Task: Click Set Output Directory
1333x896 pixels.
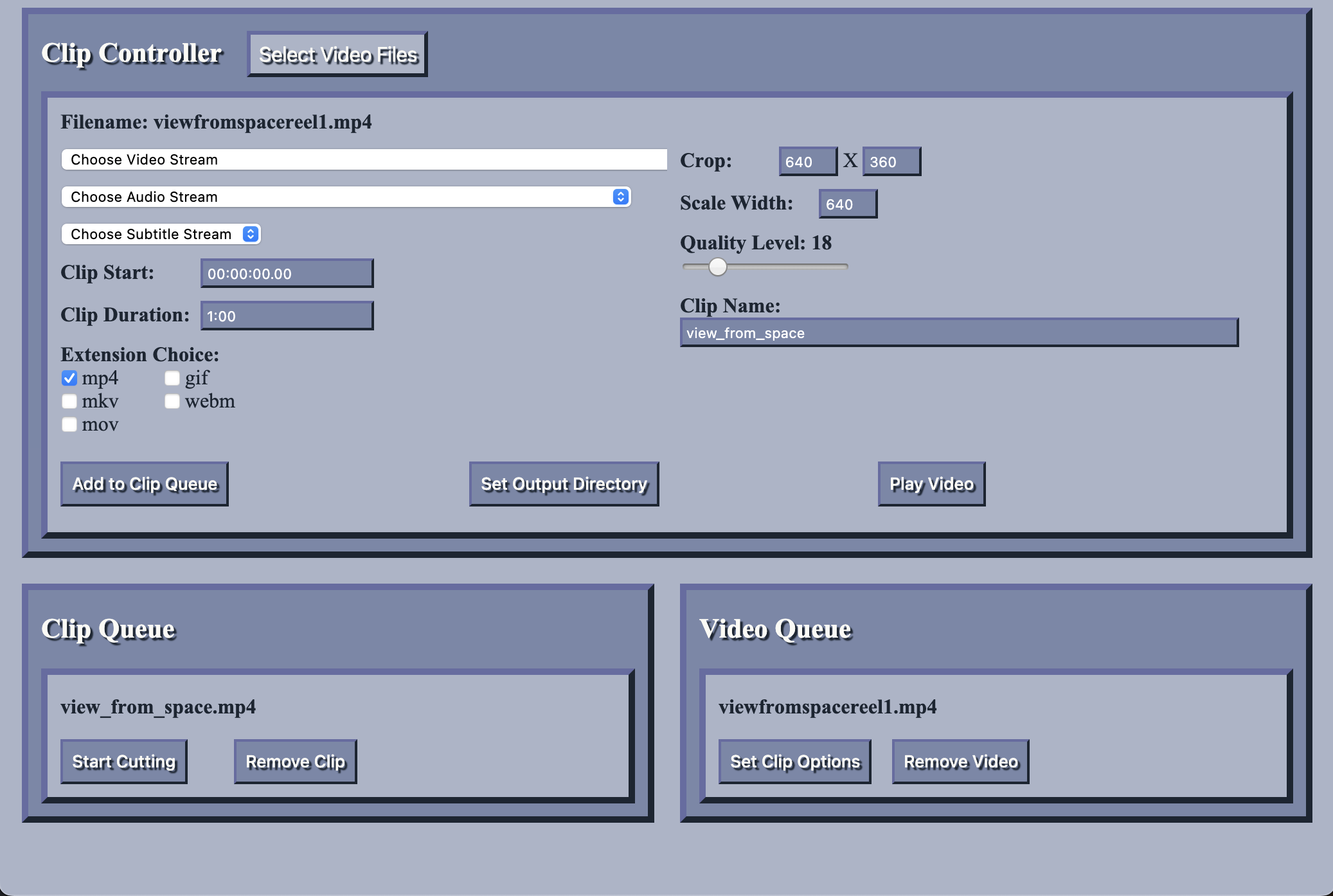Action: click(x=563, y=484)
